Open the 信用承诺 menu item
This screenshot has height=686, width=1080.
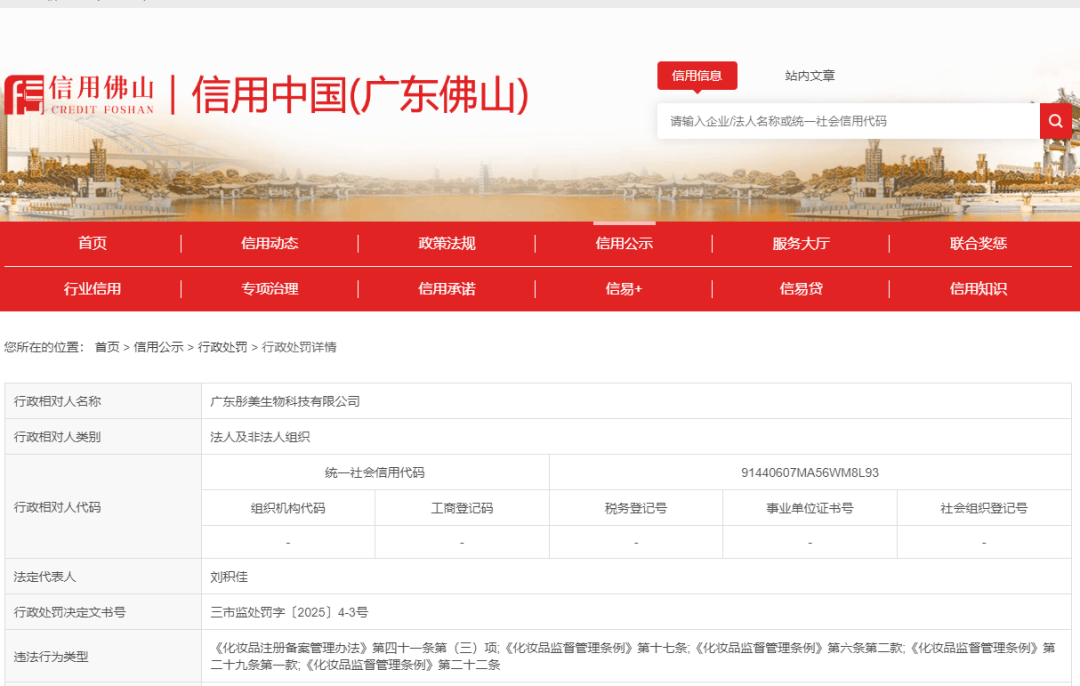coord(447,289)
